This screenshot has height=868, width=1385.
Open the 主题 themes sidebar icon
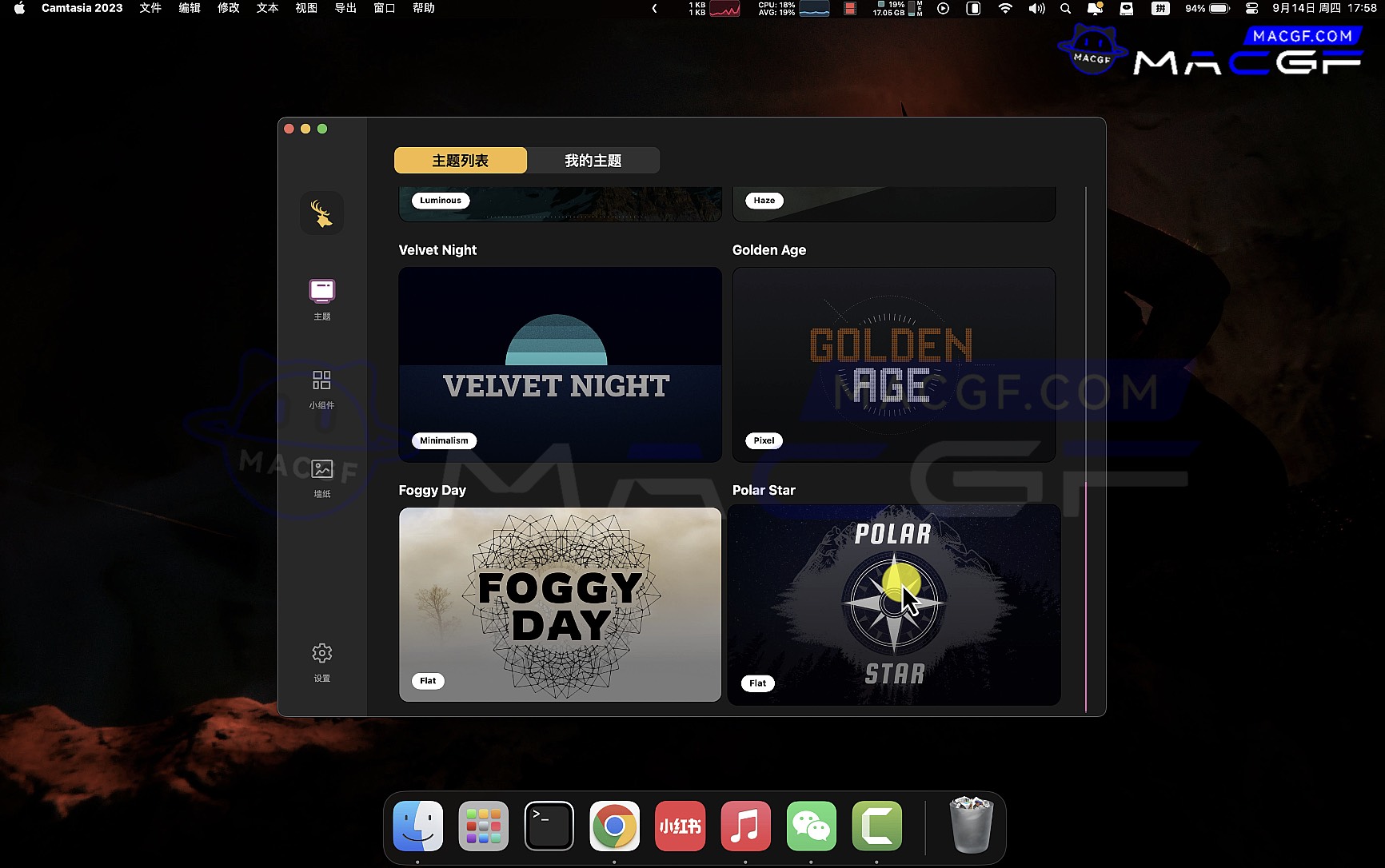[321, 292]
